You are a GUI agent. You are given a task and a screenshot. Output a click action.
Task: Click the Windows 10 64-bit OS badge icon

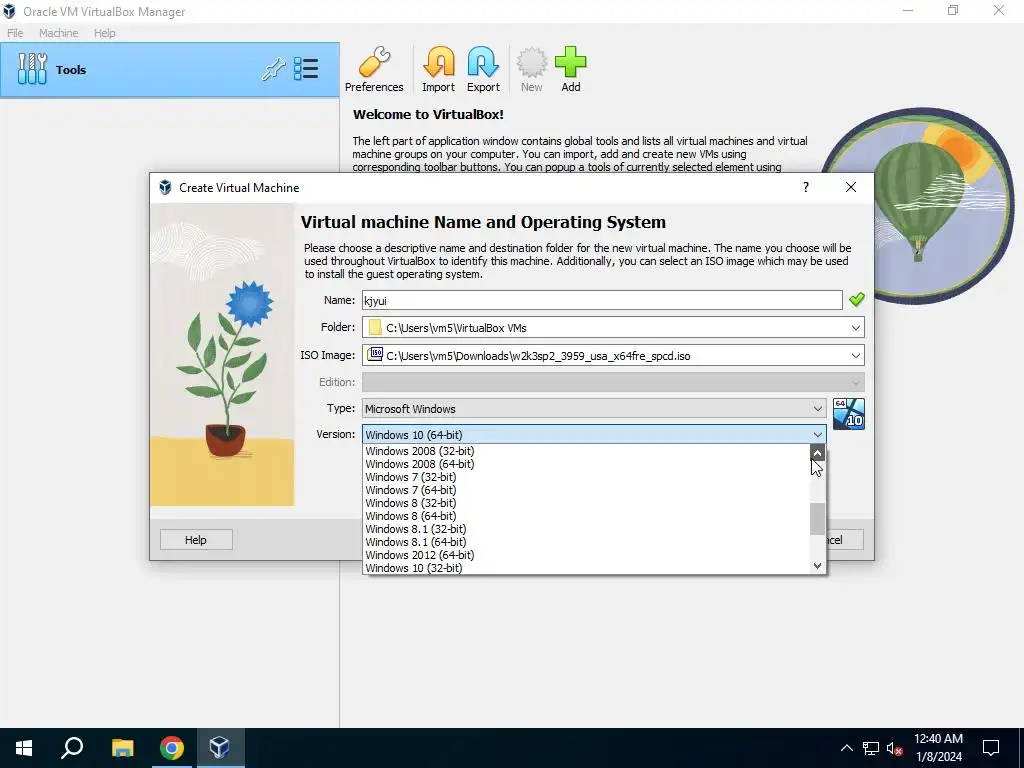849,414
